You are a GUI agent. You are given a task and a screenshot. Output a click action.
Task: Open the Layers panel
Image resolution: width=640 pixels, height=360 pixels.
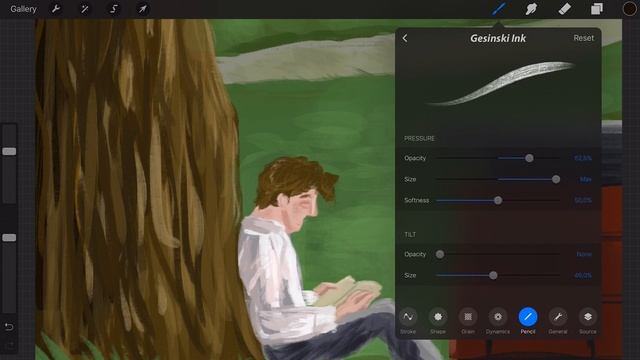click(597, 9)
